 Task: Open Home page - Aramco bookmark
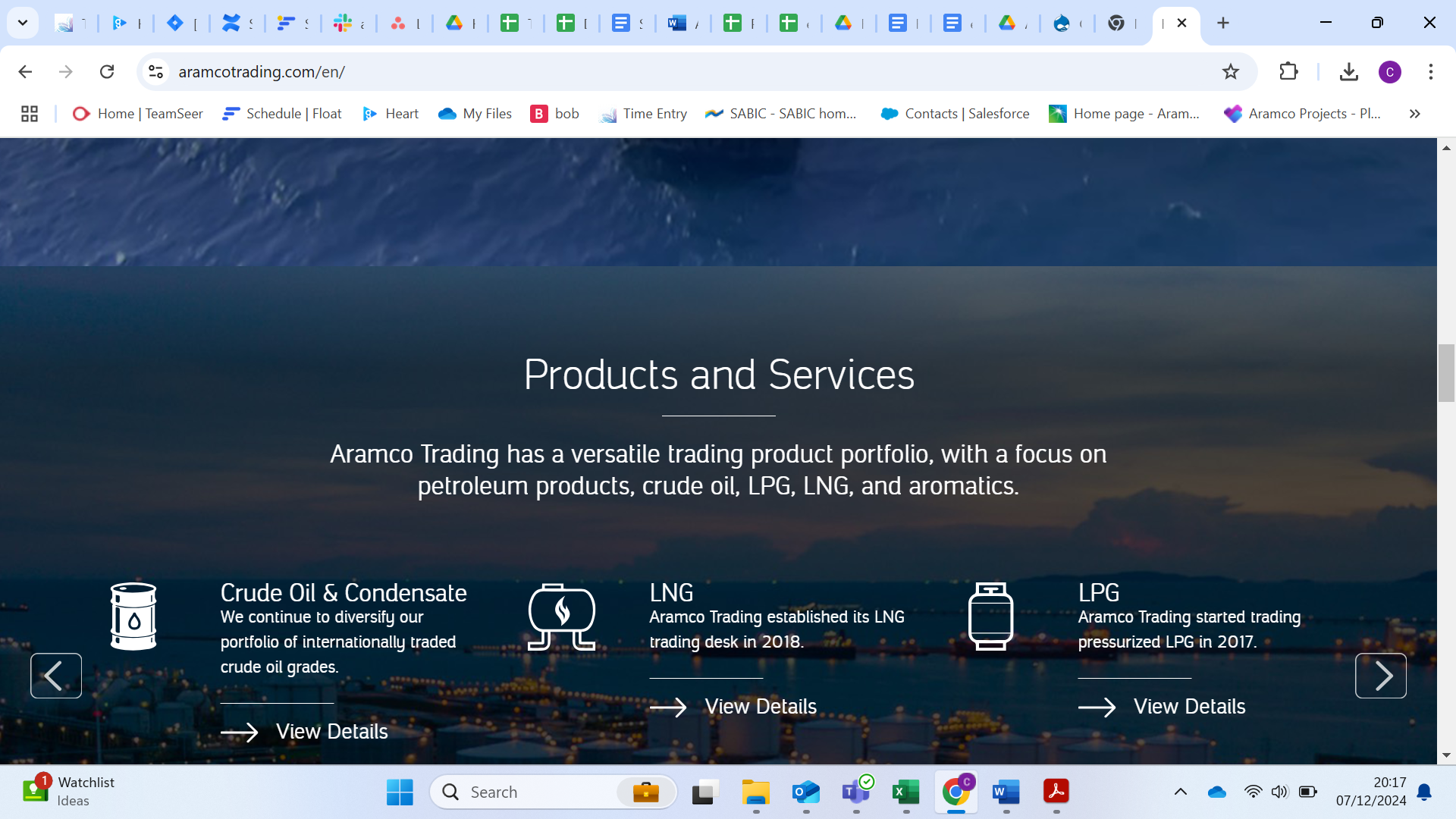click(1125, 114)
